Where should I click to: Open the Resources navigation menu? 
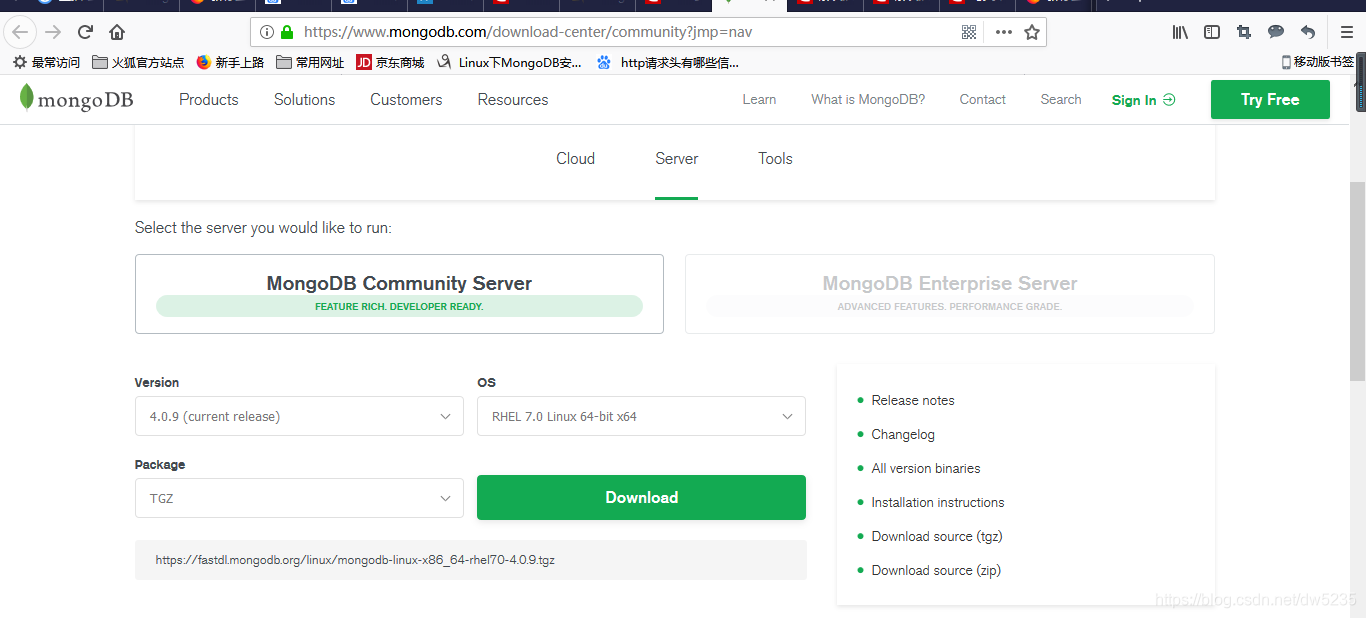[x=513, y=99]
